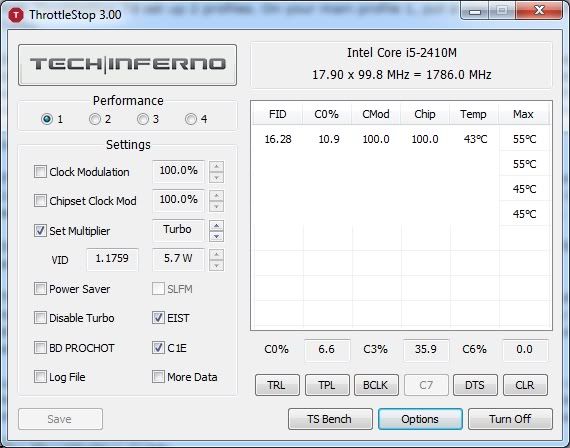Click the TechInferno logo banner
570x448 pixels.
[127, 65]
